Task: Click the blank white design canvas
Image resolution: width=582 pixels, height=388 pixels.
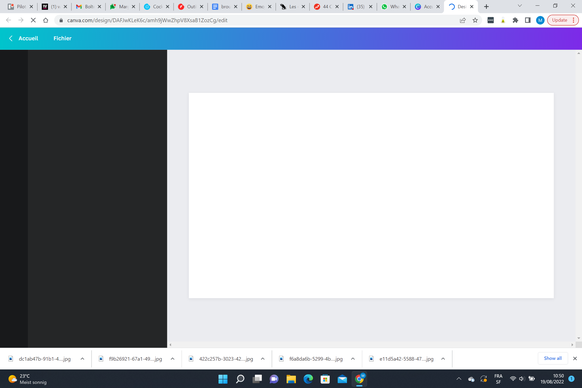Action: point(371,195)
